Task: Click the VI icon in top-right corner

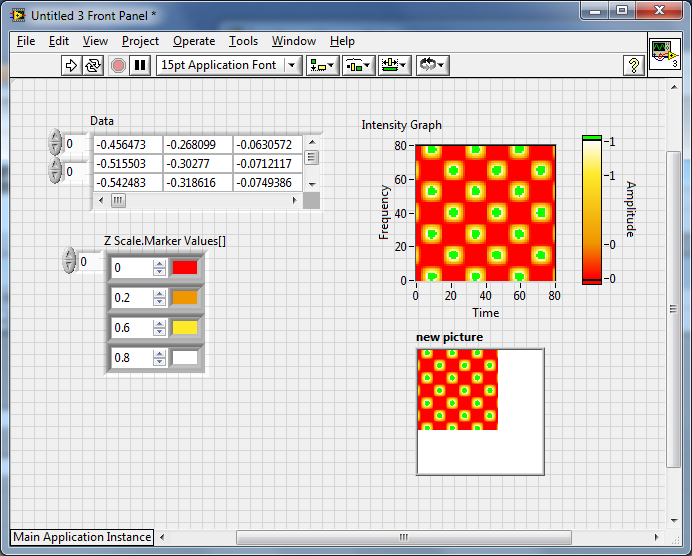Action: point(665,54)
